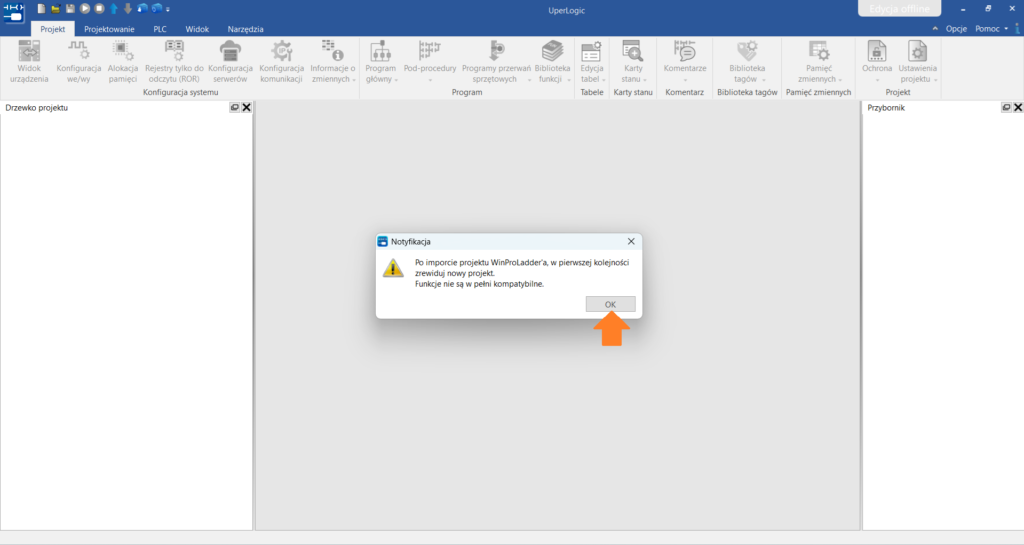Open Konfiguracja we/wy configuration
1024x545 pixels.
coord(78,62)
